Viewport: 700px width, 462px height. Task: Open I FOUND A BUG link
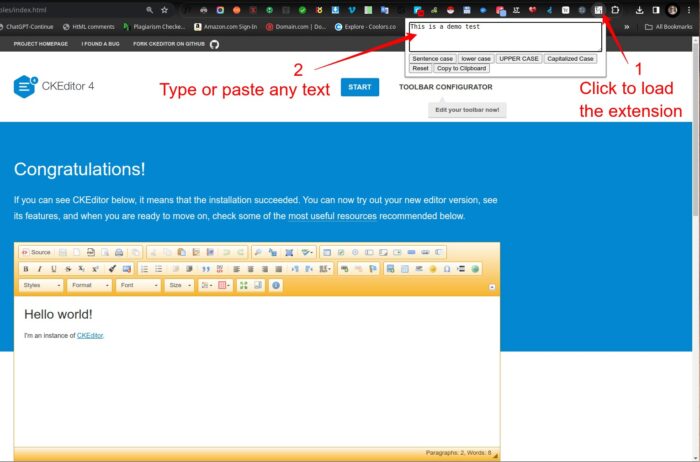coord(100,44)
